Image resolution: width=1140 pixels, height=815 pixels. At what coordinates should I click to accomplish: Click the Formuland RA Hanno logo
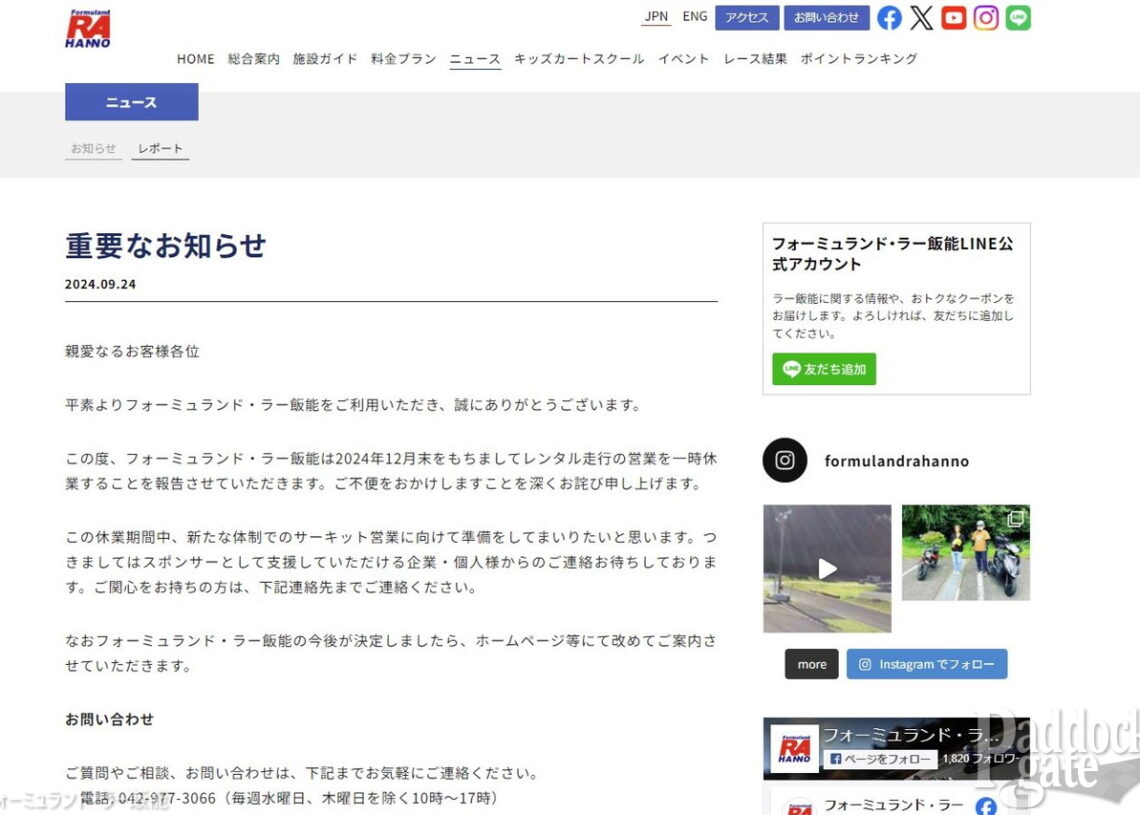87,27
